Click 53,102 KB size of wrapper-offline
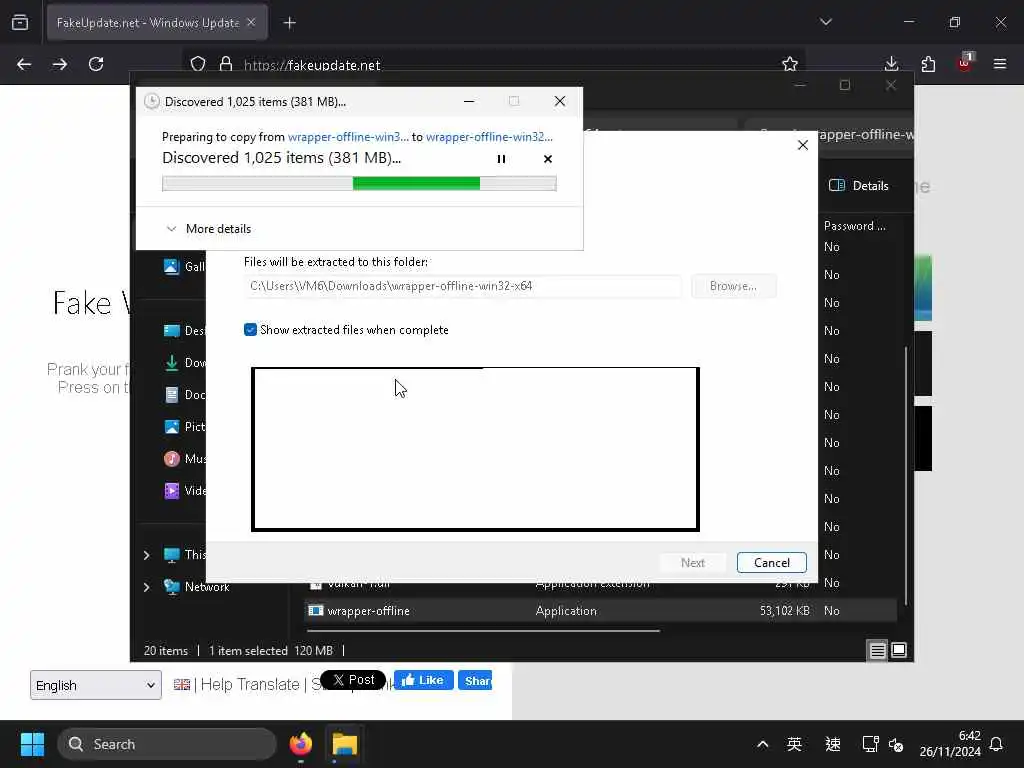Viewport: 1024px width, 768px height. coord(784,611)
